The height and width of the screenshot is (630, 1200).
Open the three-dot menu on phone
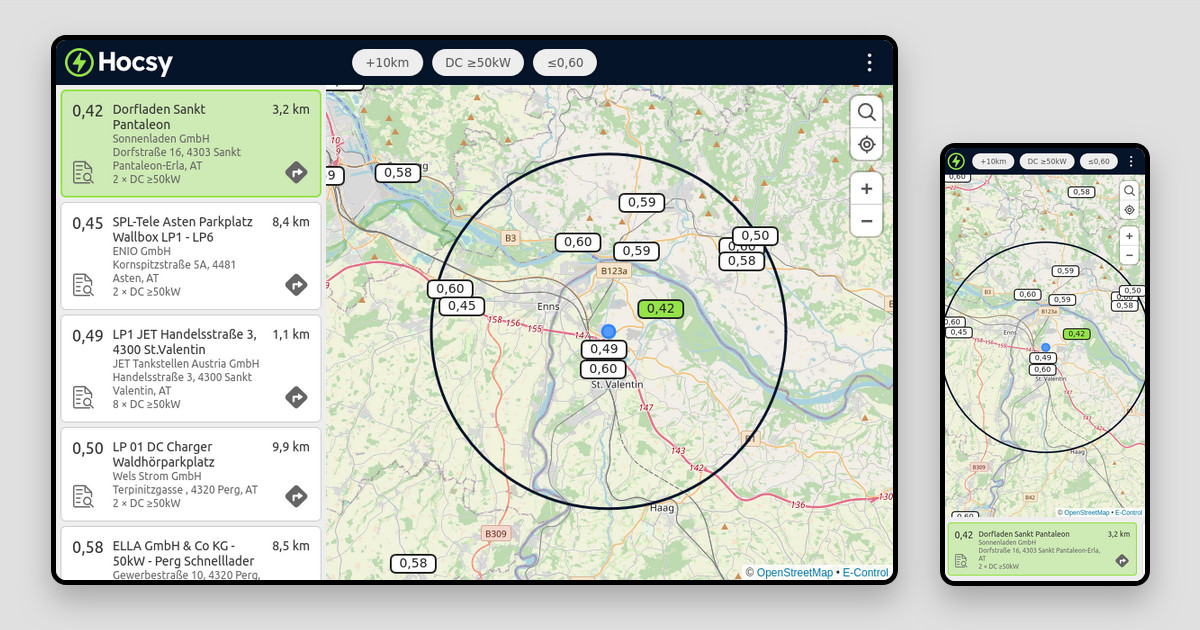[1131, 161]
